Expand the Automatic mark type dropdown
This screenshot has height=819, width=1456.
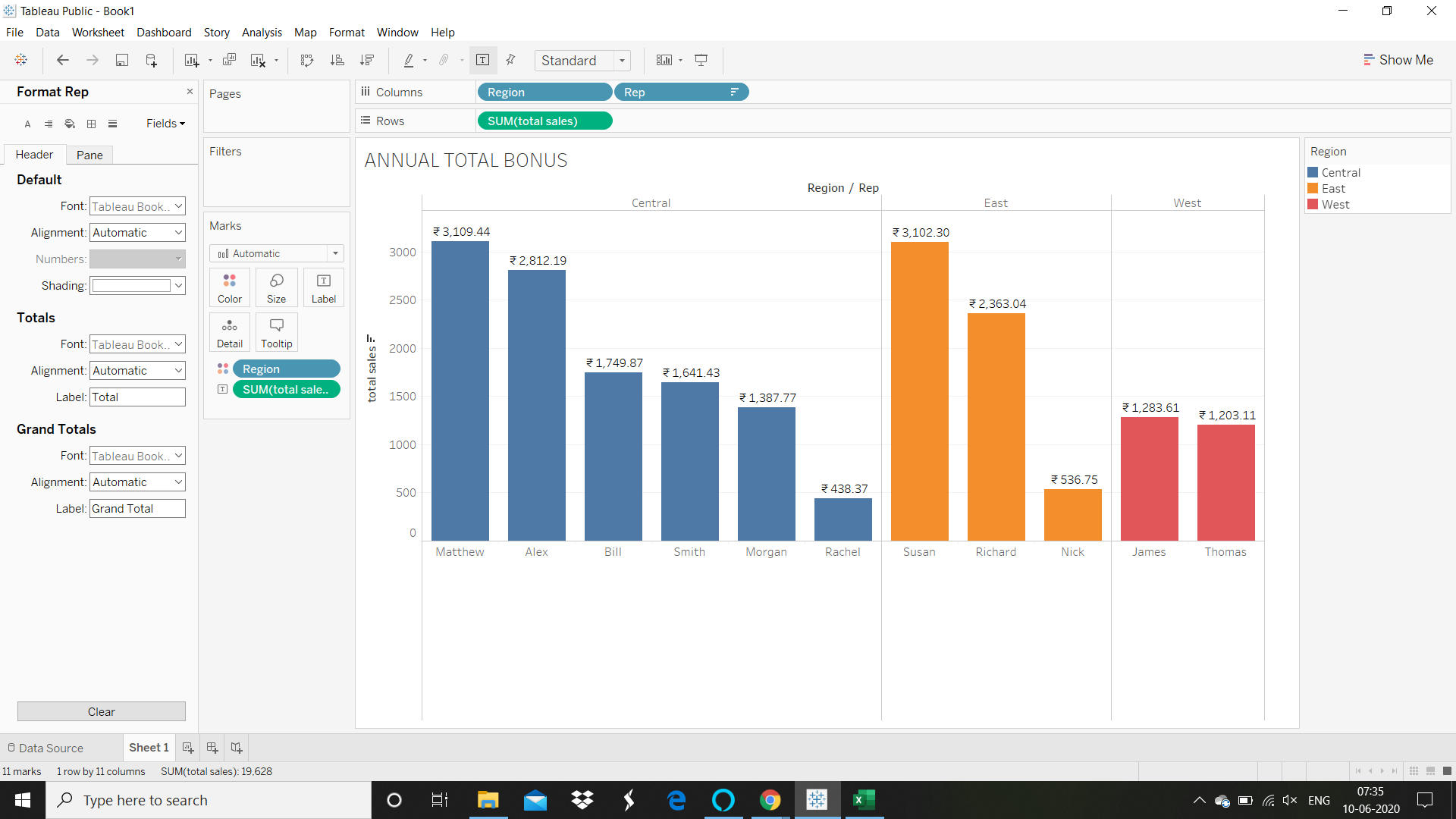[x=277, y=253]
